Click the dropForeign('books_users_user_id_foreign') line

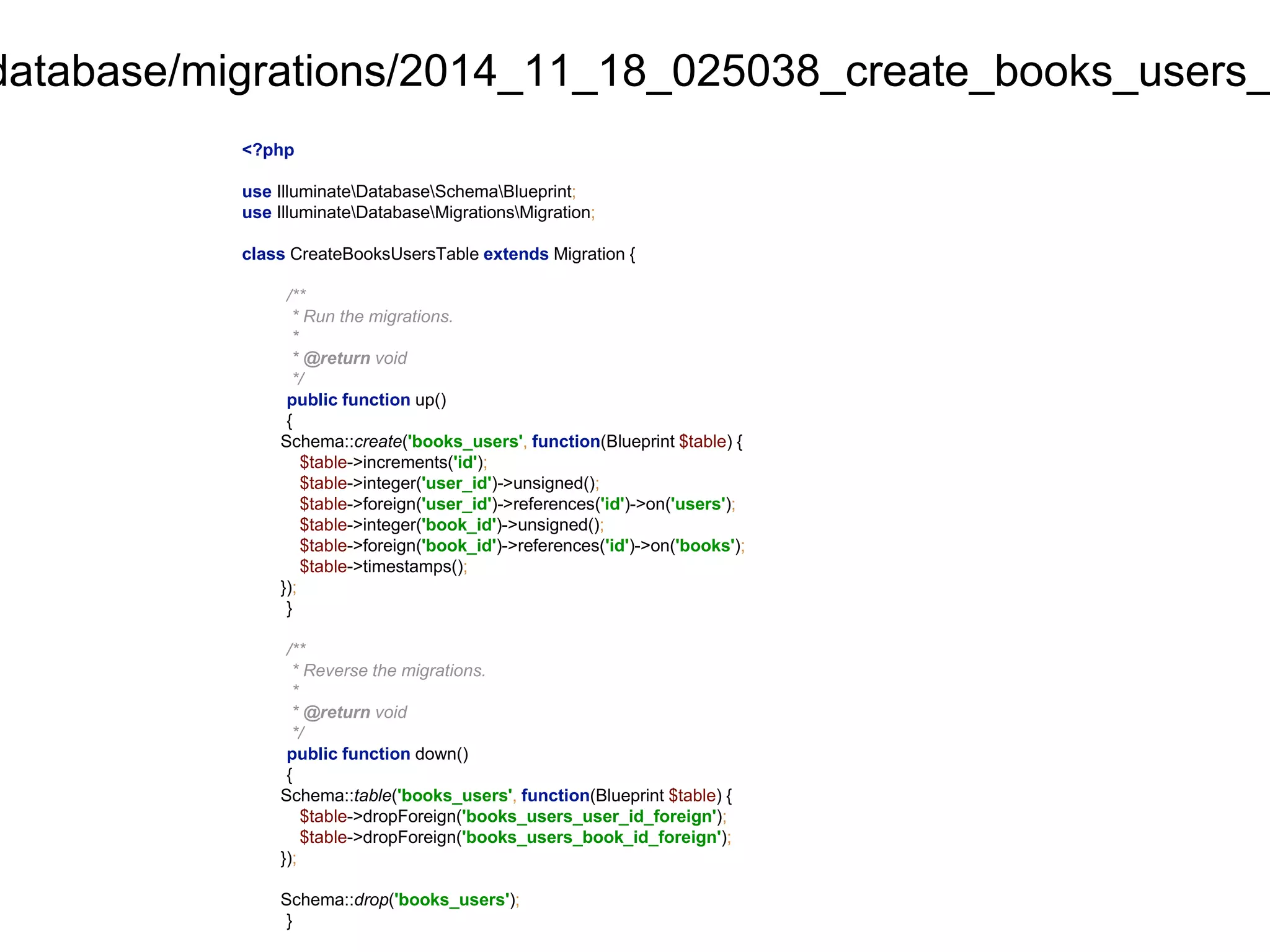513,816
